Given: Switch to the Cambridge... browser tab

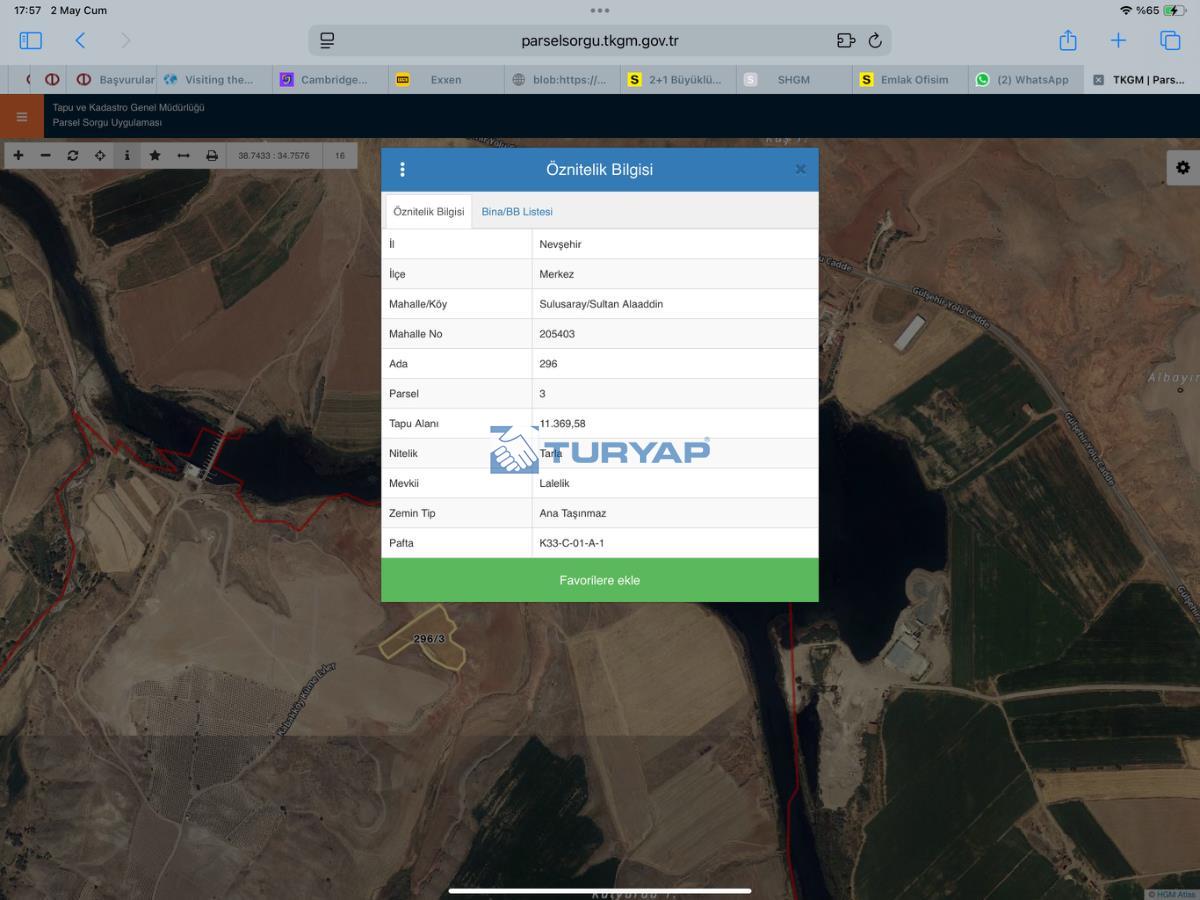Looking at the screenshot, I should (x=330, y=80).
